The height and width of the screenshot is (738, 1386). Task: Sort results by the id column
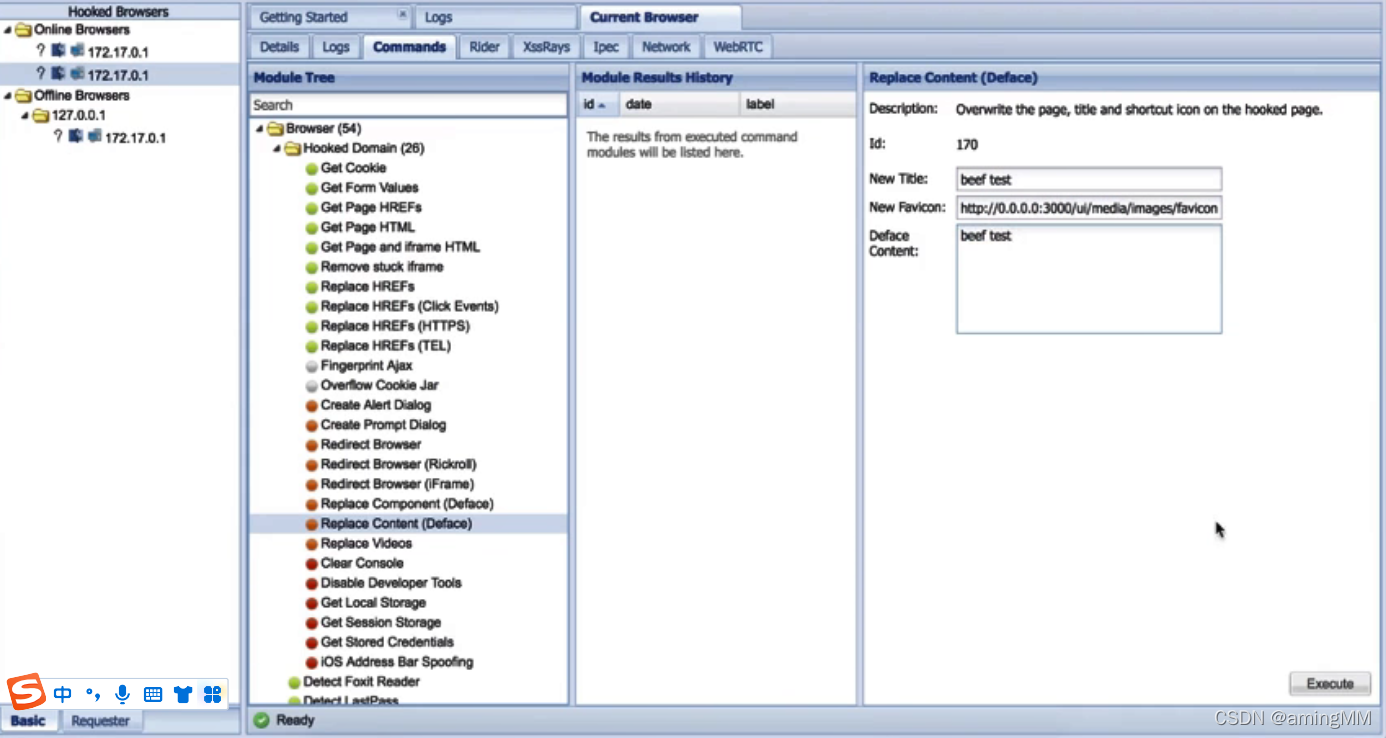point(598,104)
